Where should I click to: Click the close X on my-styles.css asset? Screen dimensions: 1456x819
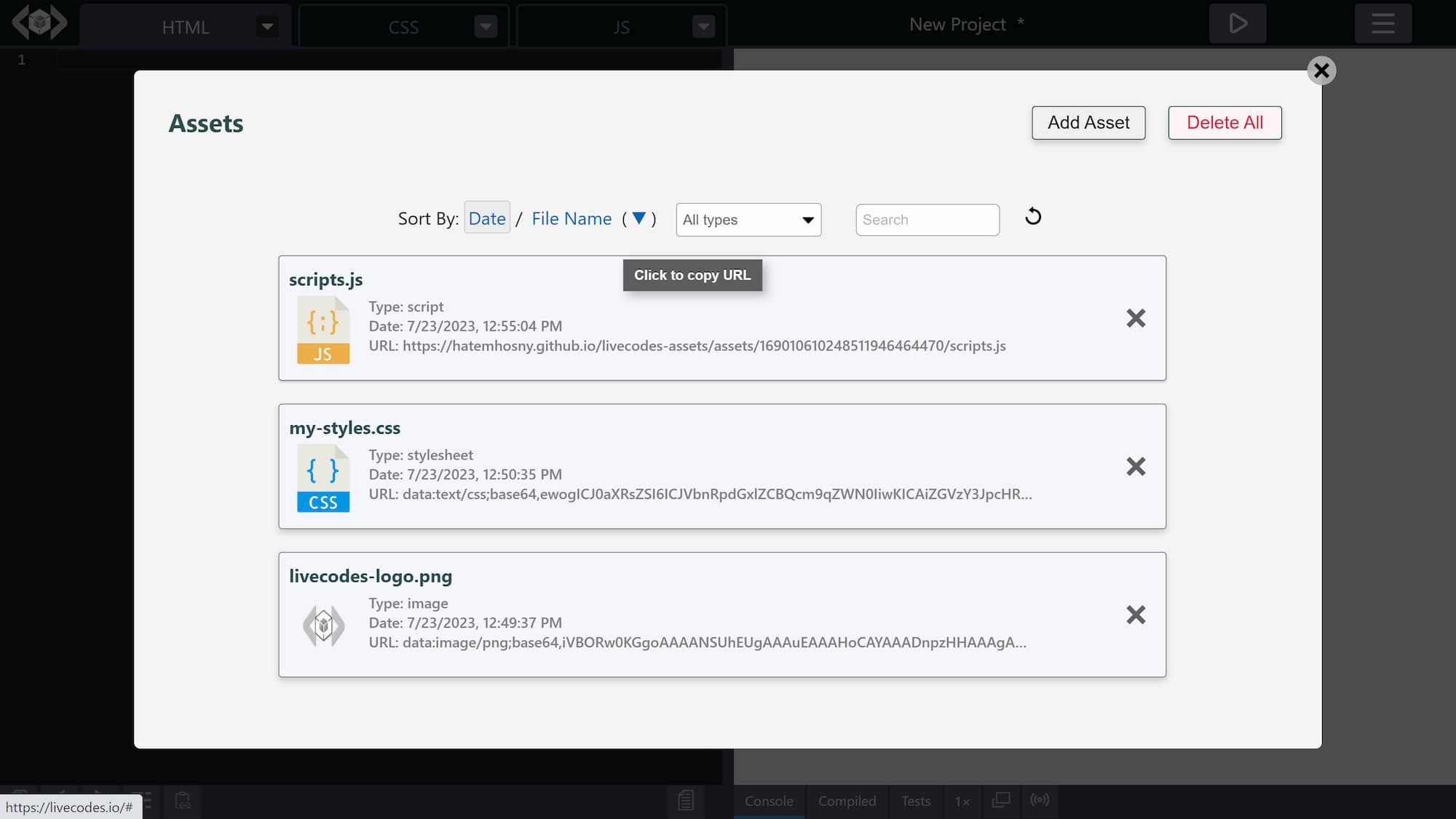(1136, 466)
